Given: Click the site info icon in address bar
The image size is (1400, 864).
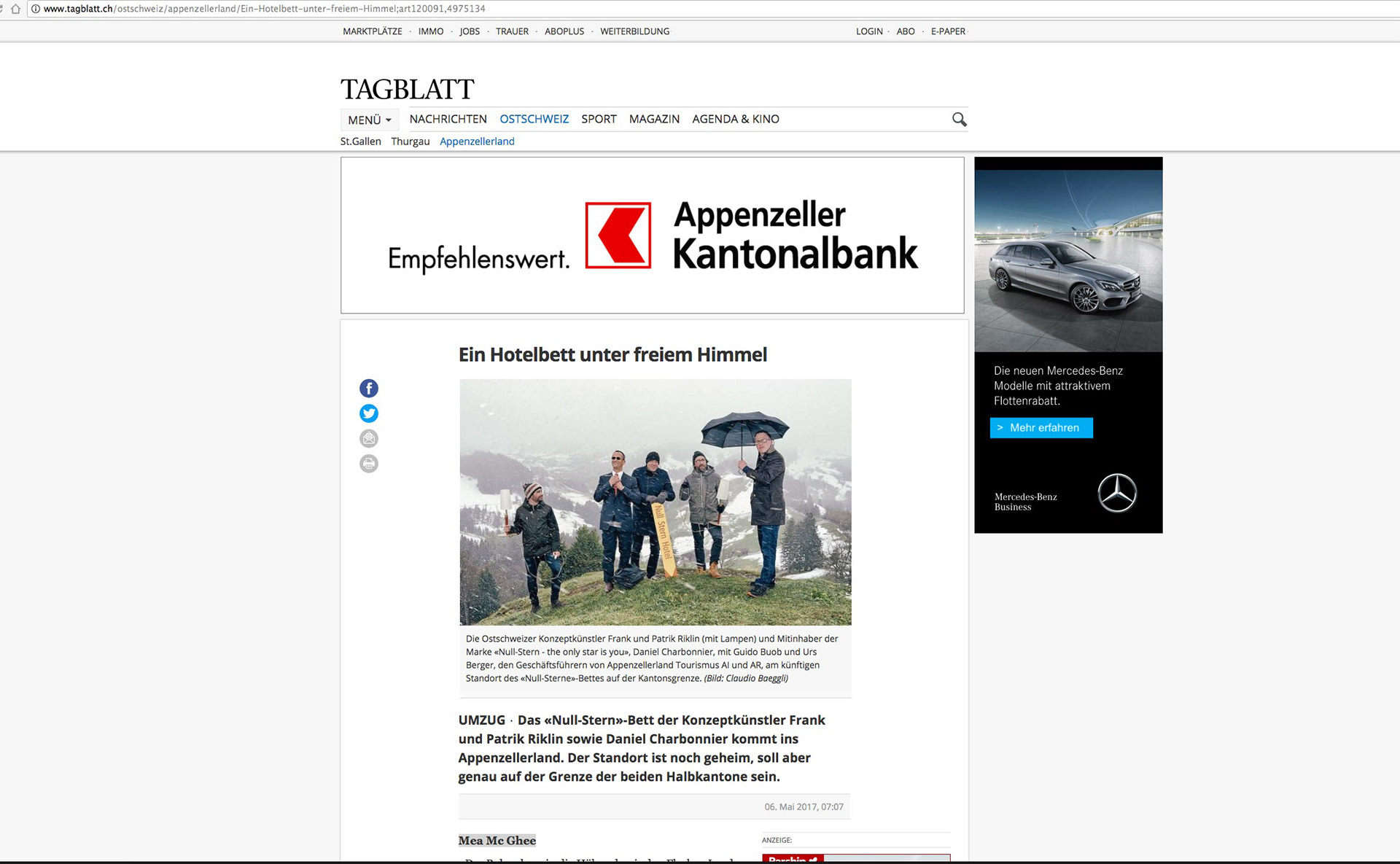Looking at the screenshot, I should 35,9.
